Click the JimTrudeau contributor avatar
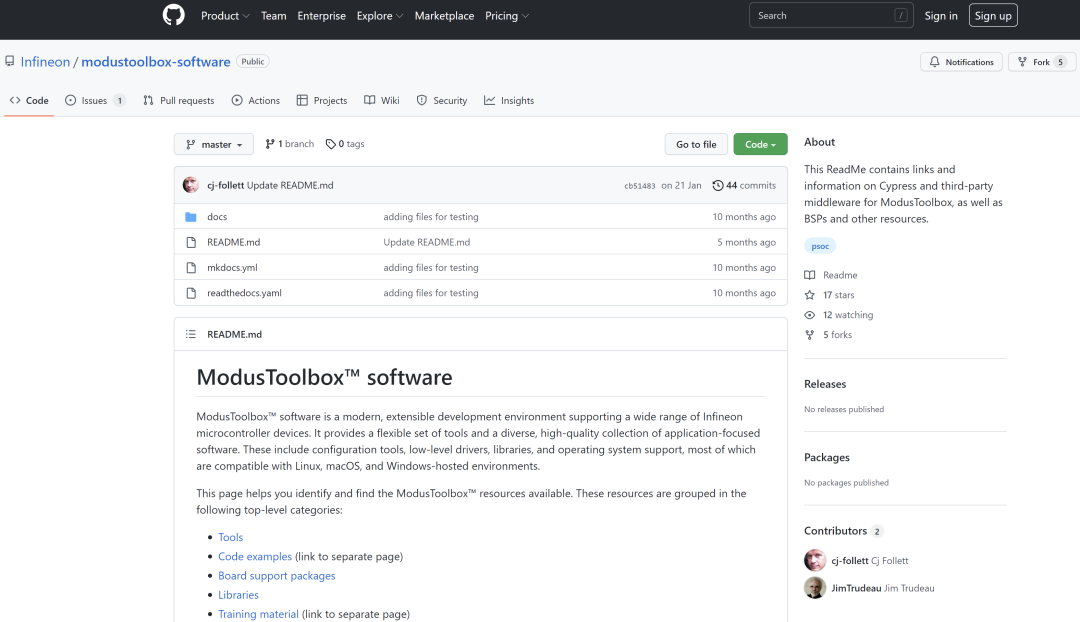The image size is (1080, 622). (815, 588)
